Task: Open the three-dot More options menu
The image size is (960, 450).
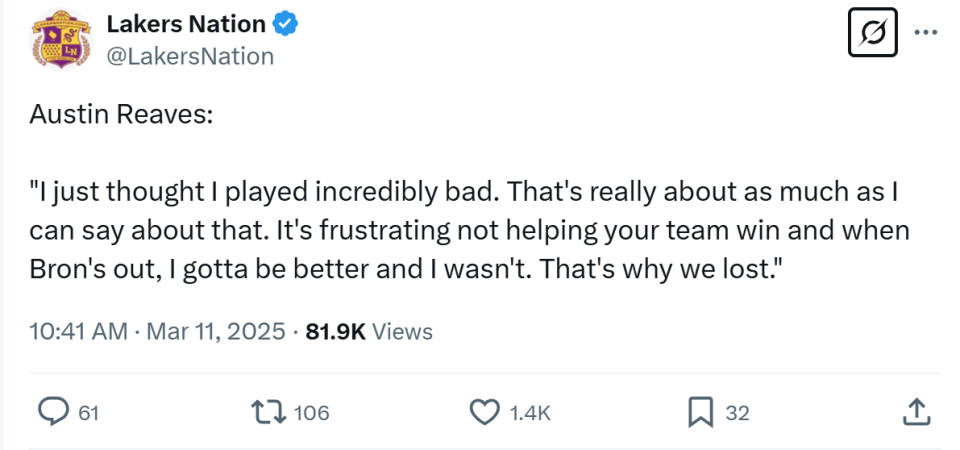Action: click(926, 33)
